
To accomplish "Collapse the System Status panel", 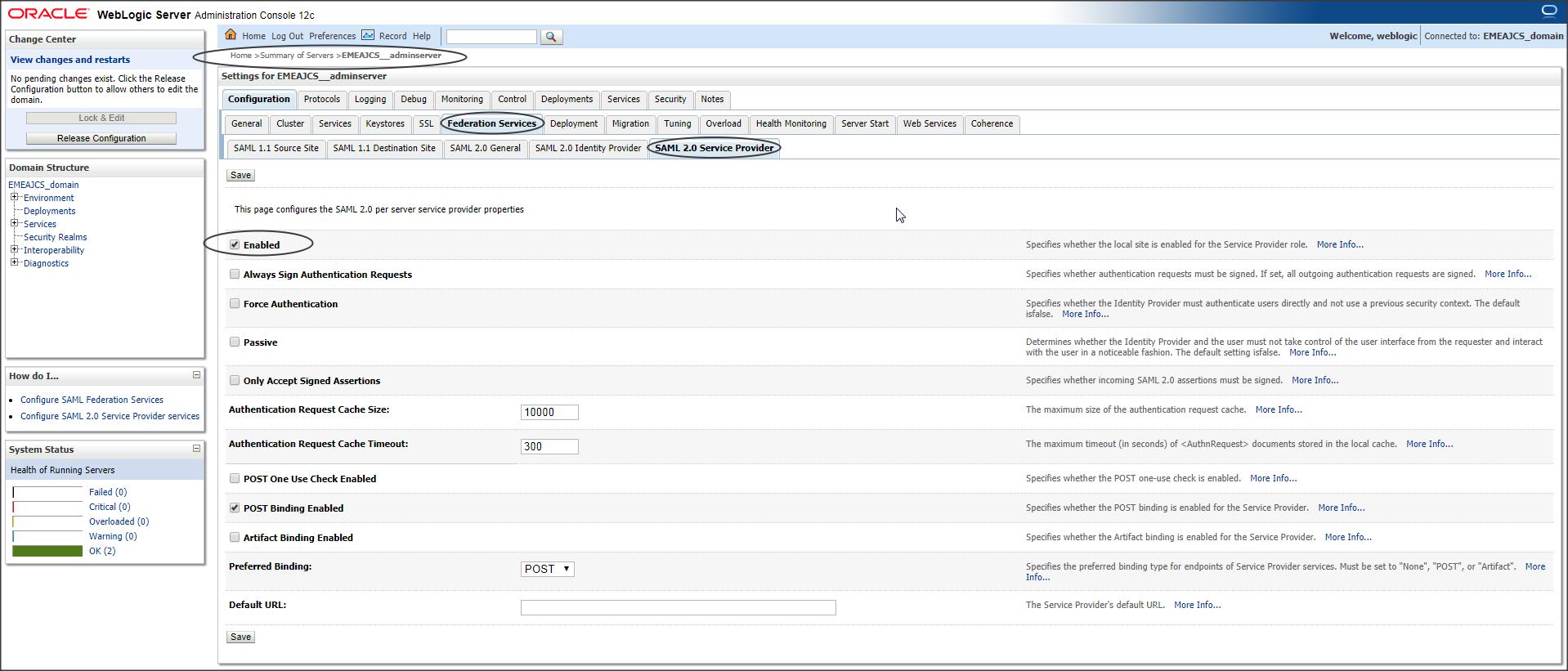I will point(196,449).
